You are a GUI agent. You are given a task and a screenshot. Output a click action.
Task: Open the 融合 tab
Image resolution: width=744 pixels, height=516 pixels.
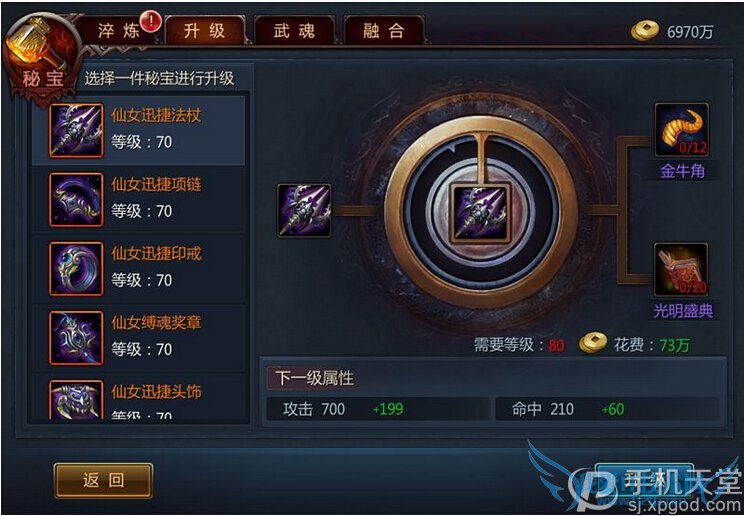click(383, 31)
